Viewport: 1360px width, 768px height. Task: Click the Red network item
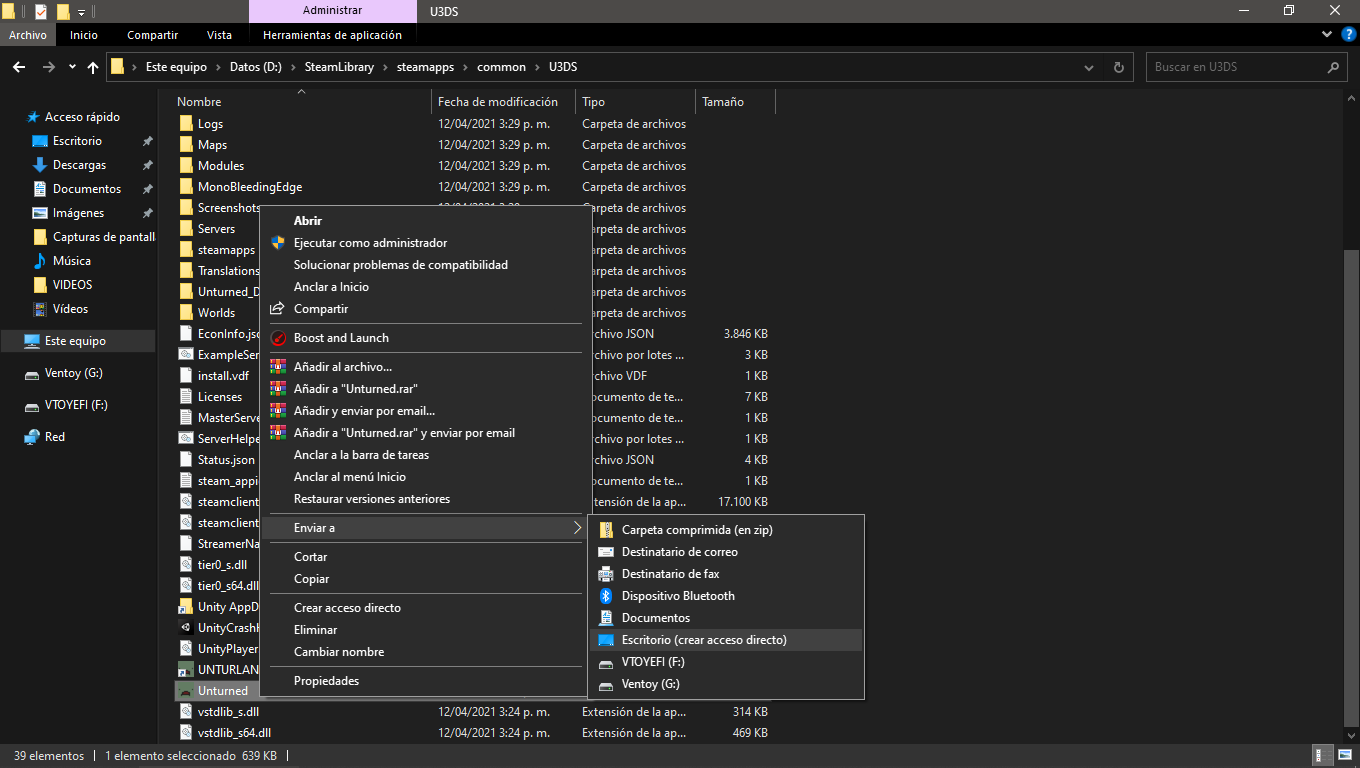[55, 437]
